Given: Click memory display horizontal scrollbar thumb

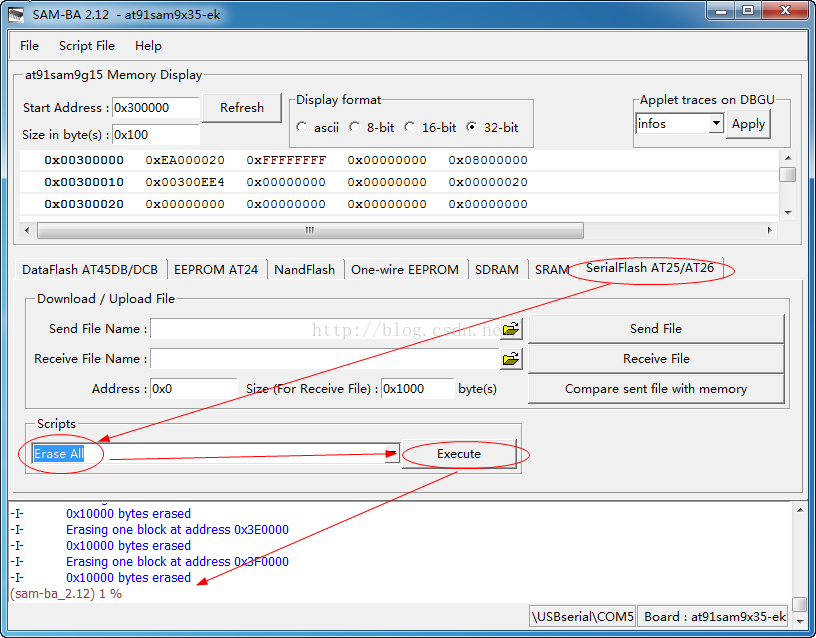Looking at the screenshot, I should coord(310,230).
